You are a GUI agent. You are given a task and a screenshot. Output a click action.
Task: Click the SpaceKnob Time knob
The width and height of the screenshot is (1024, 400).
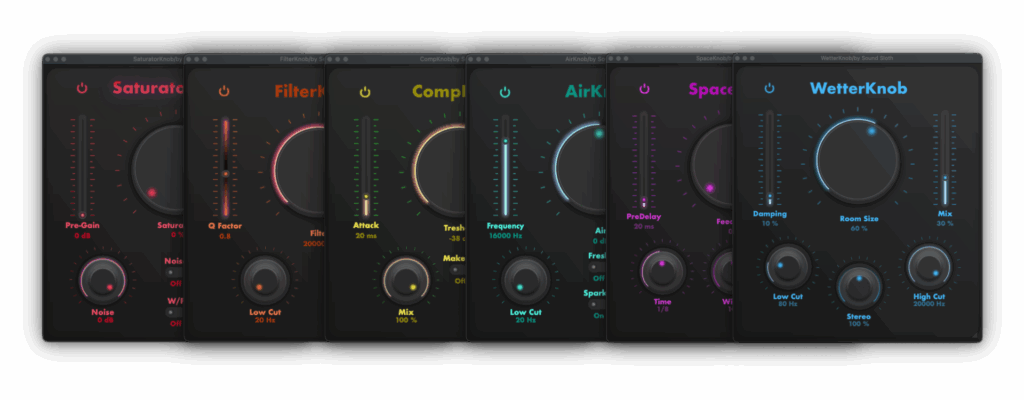tap(662, 269)
